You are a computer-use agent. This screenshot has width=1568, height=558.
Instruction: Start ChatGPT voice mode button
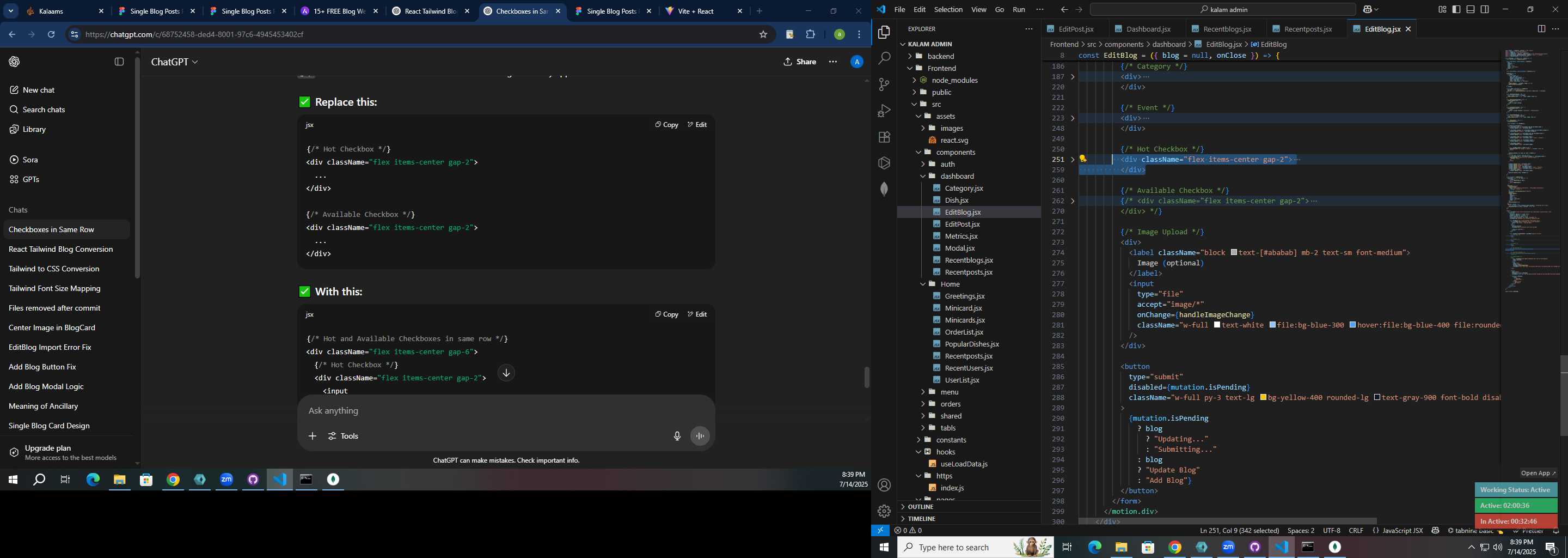point(700,436)
